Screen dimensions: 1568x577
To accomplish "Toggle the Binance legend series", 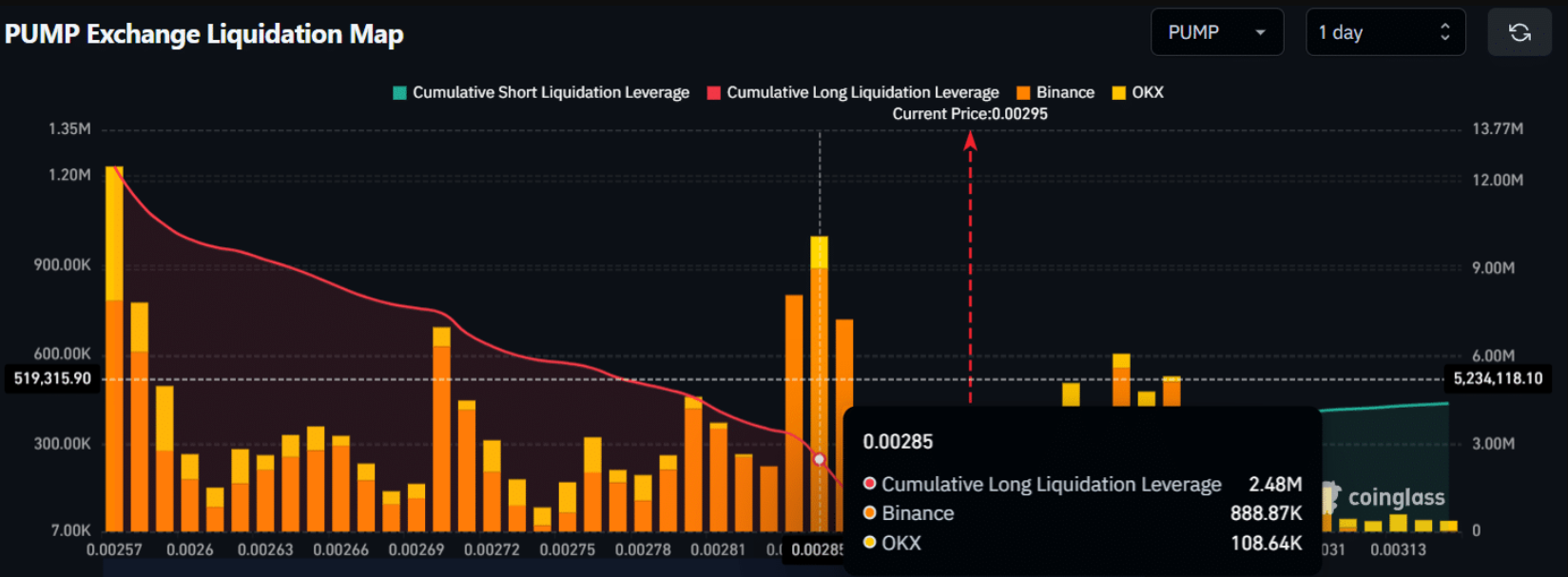I will tap(1055, 92).
